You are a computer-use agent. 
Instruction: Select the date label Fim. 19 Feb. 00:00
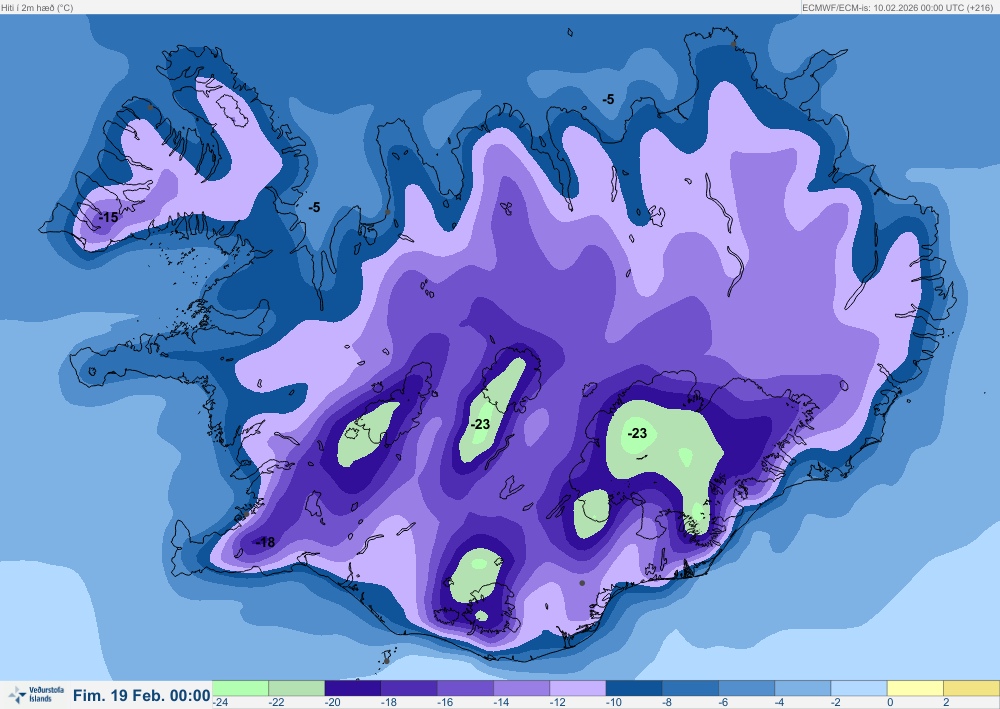141,695
